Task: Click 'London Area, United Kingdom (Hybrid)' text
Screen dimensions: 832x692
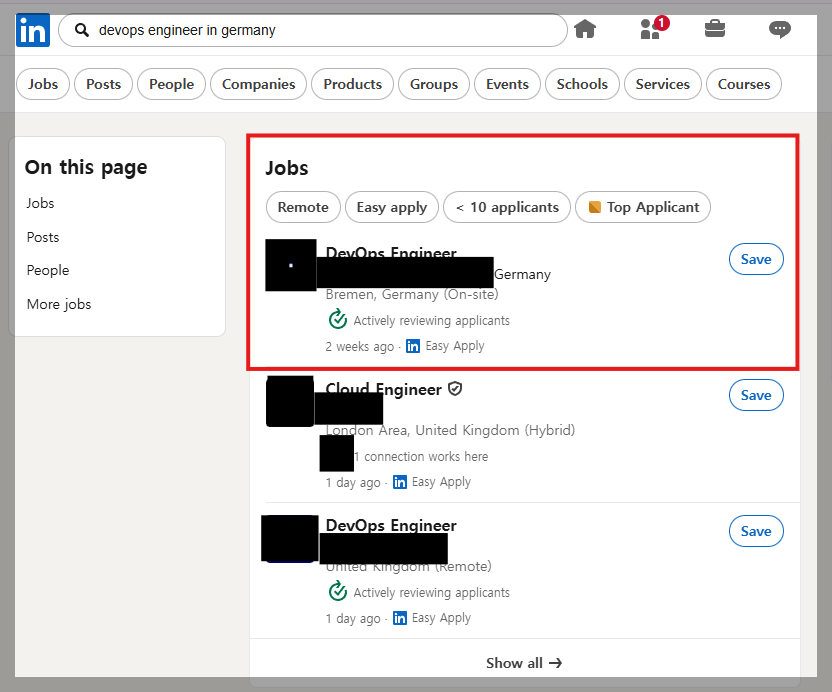Action: 450,430
